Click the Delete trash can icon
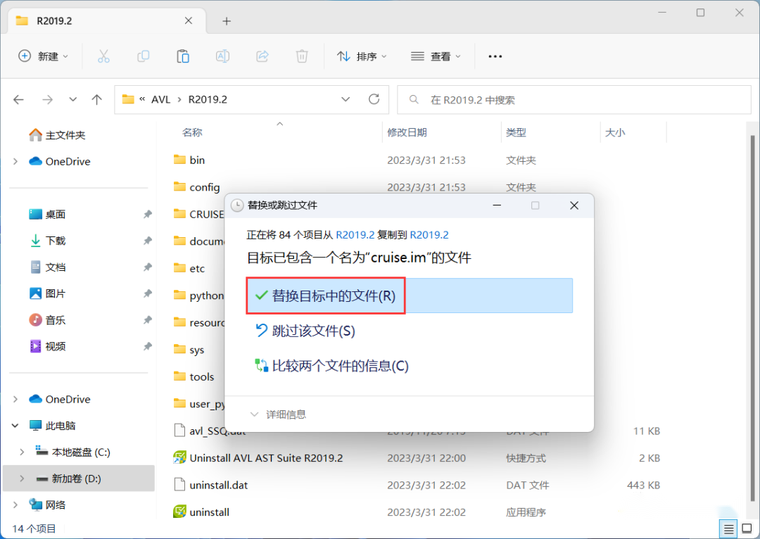This screenshot has width=760, height=539. coord(301,56)
